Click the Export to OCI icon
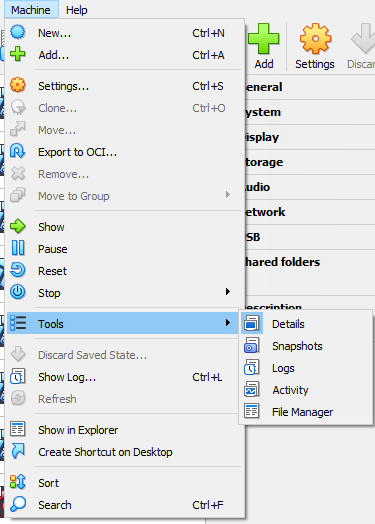This screenshot has height=524, width=375. [18, 152]
